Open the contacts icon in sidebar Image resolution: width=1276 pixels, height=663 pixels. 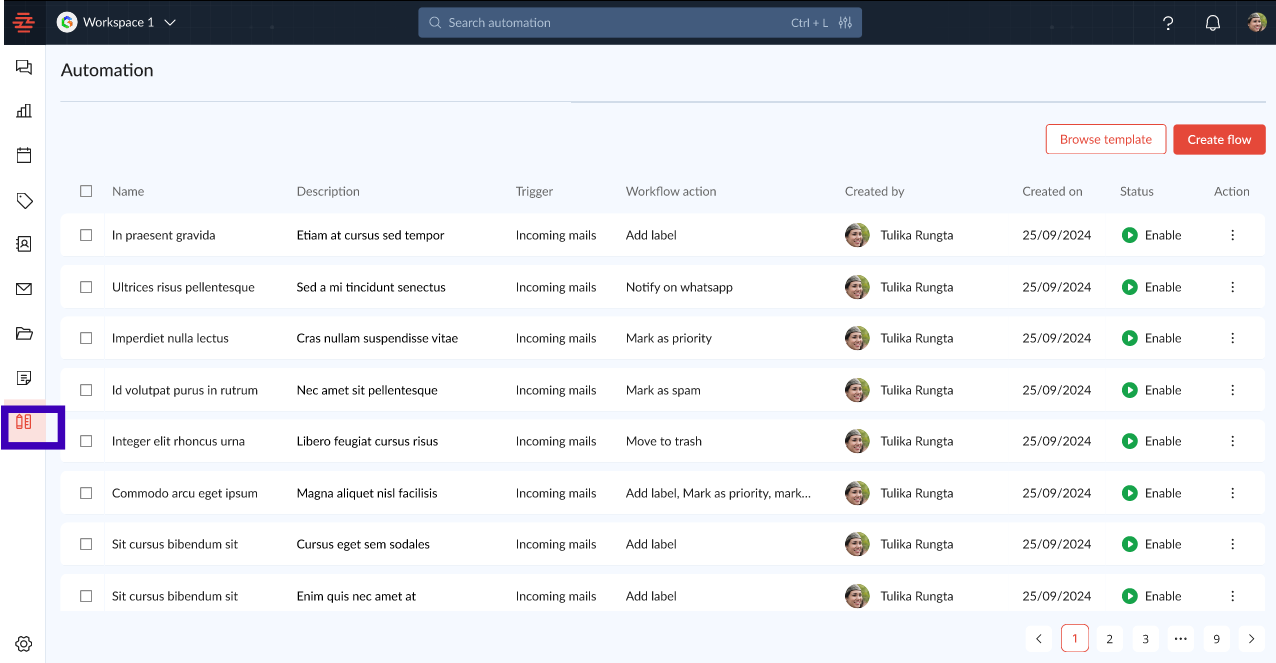(x=24, y=244)
